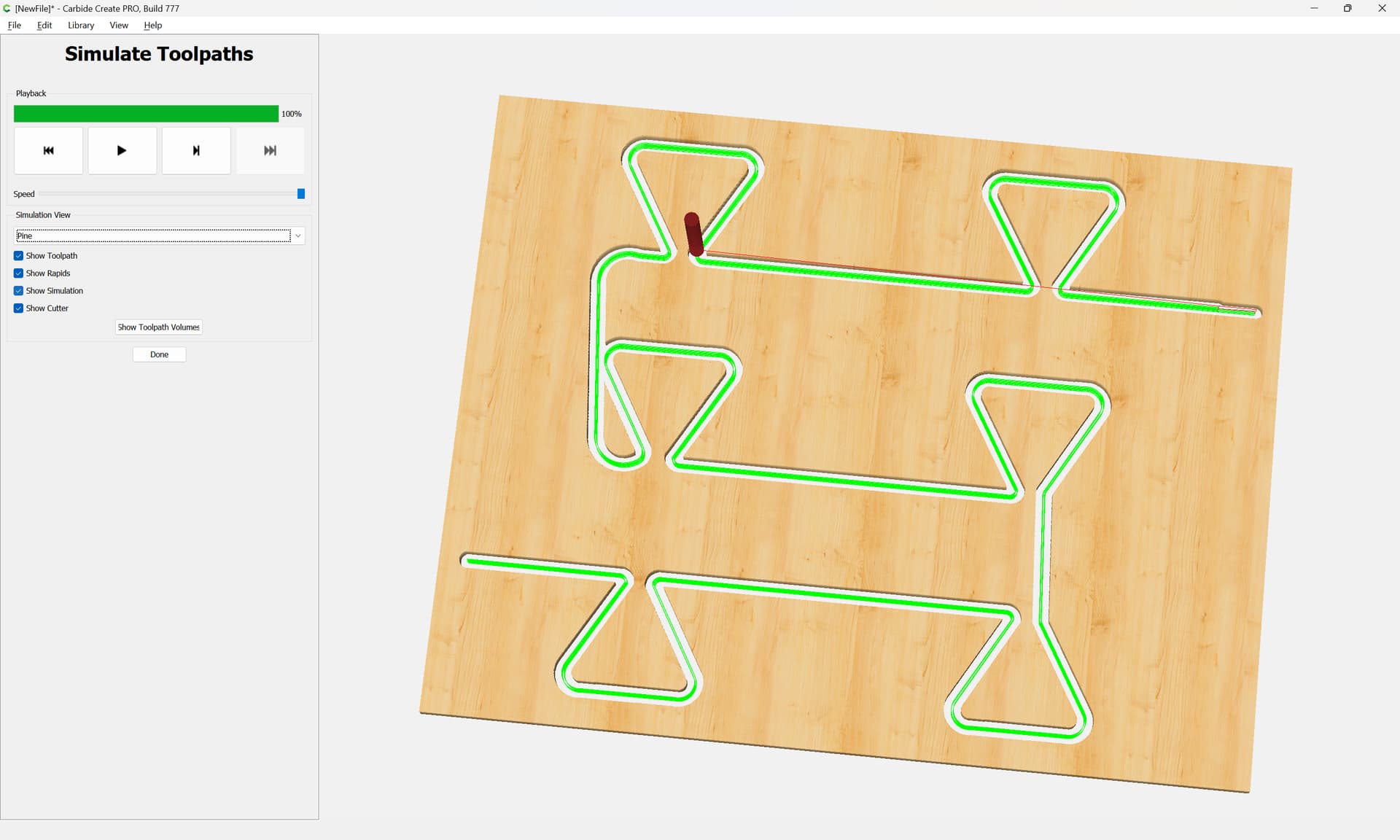Start simulation with the play button
The width and height of the screenshot is (1400, 840).
(x=122, y=150)
